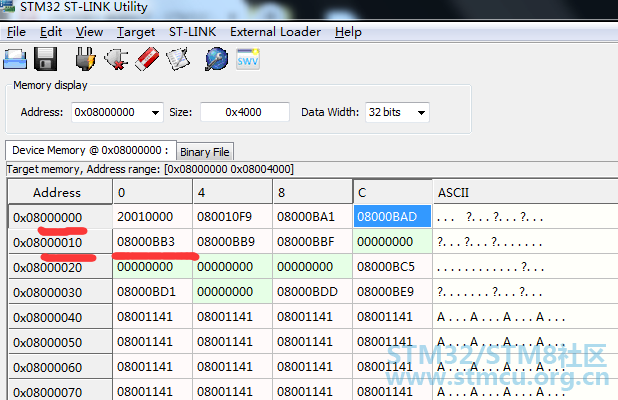The image size is (618, 400).
Task: Click the cell containing 080010F9
Action: [233, 216]
